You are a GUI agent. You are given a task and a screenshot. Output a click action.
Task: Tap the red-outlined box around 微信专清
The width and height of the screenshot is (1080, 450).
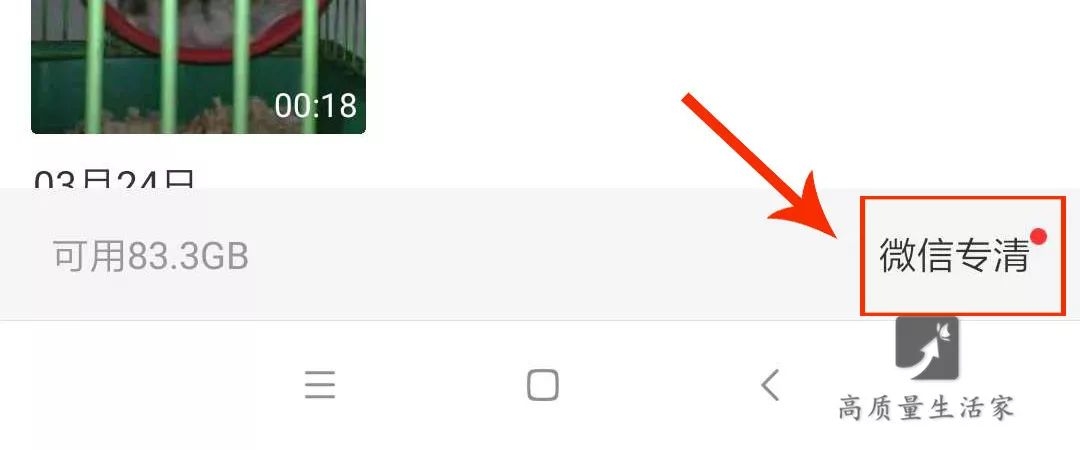[963, 256]
